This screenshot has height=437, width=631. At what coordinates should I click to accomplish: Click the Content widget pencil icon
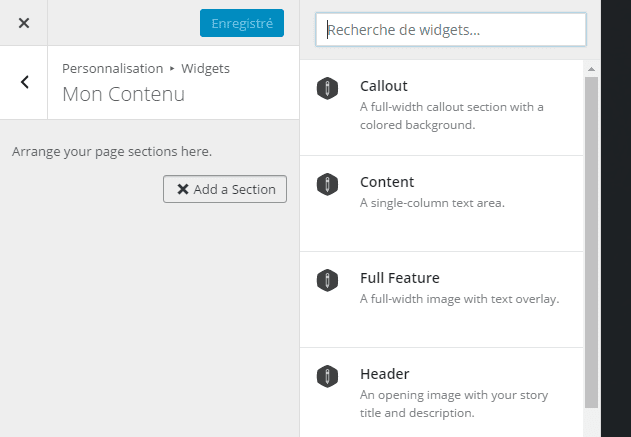click(x=327, y=184)
